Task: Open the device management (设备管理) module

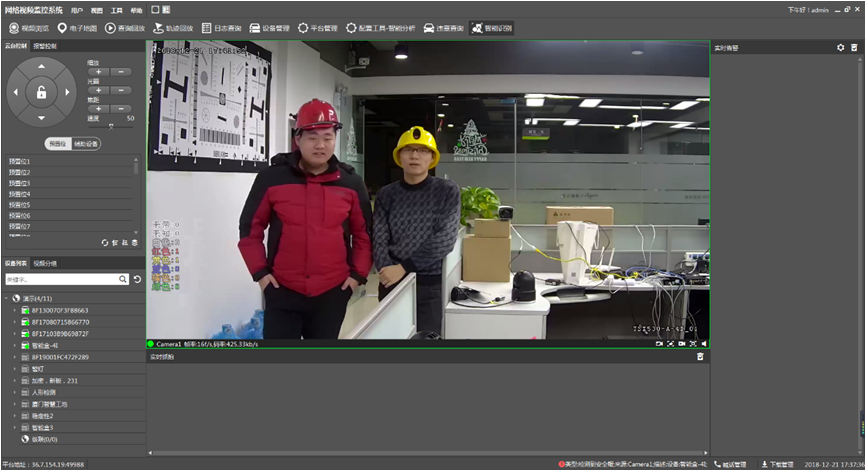Action: click(x=270, y=28)
